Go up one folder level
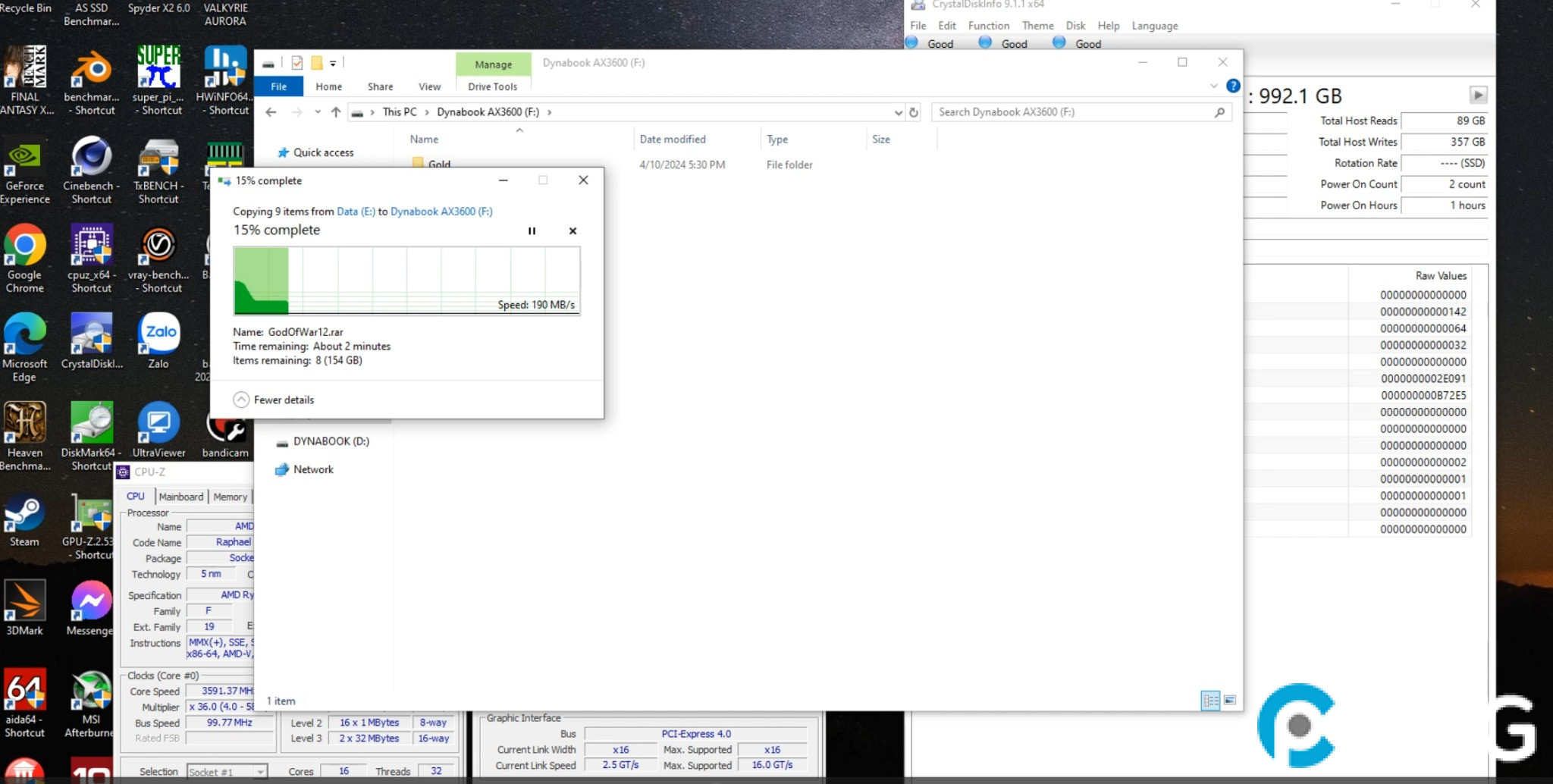The height and width of the screenshot is (784, 1553). click(x=336, y=112)
